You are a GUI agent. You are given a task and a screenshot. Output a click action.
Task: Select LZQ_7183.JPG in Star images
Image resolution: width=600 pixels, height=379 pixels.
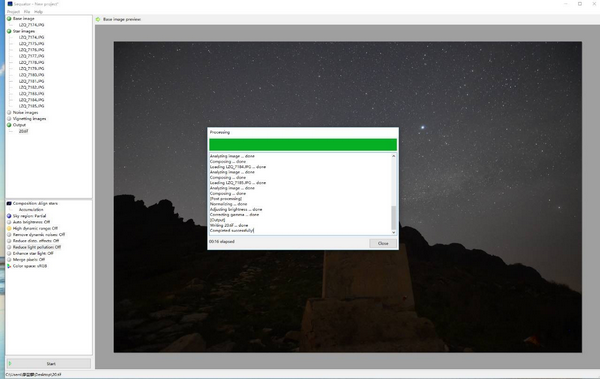coord(31,94)
